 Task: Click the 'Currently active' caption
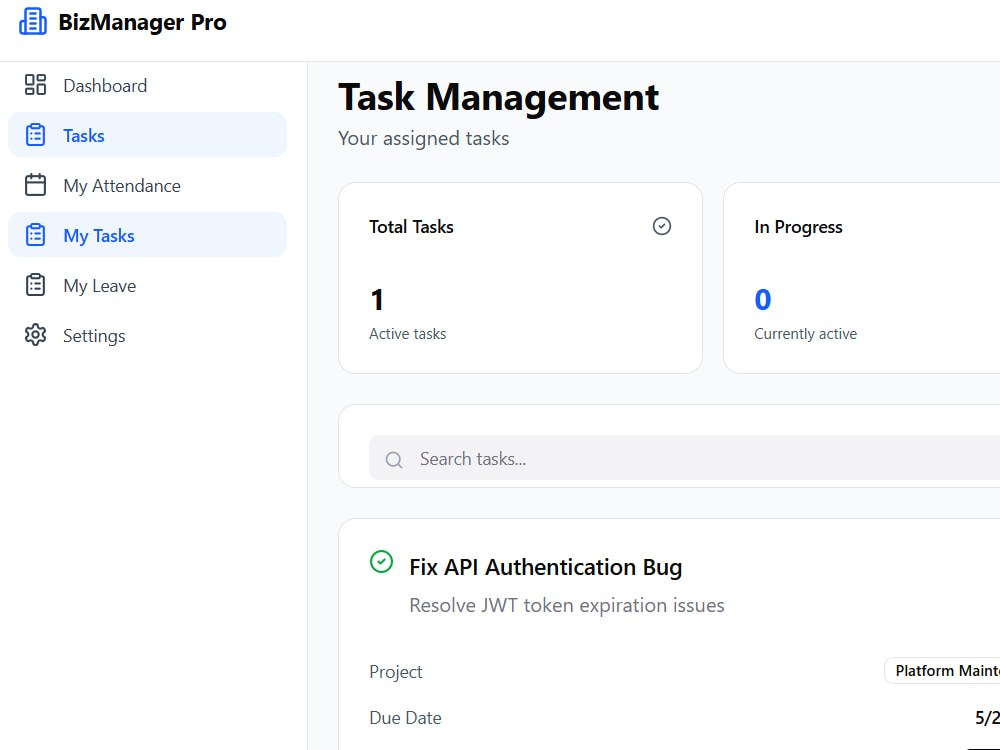point(805,334)
